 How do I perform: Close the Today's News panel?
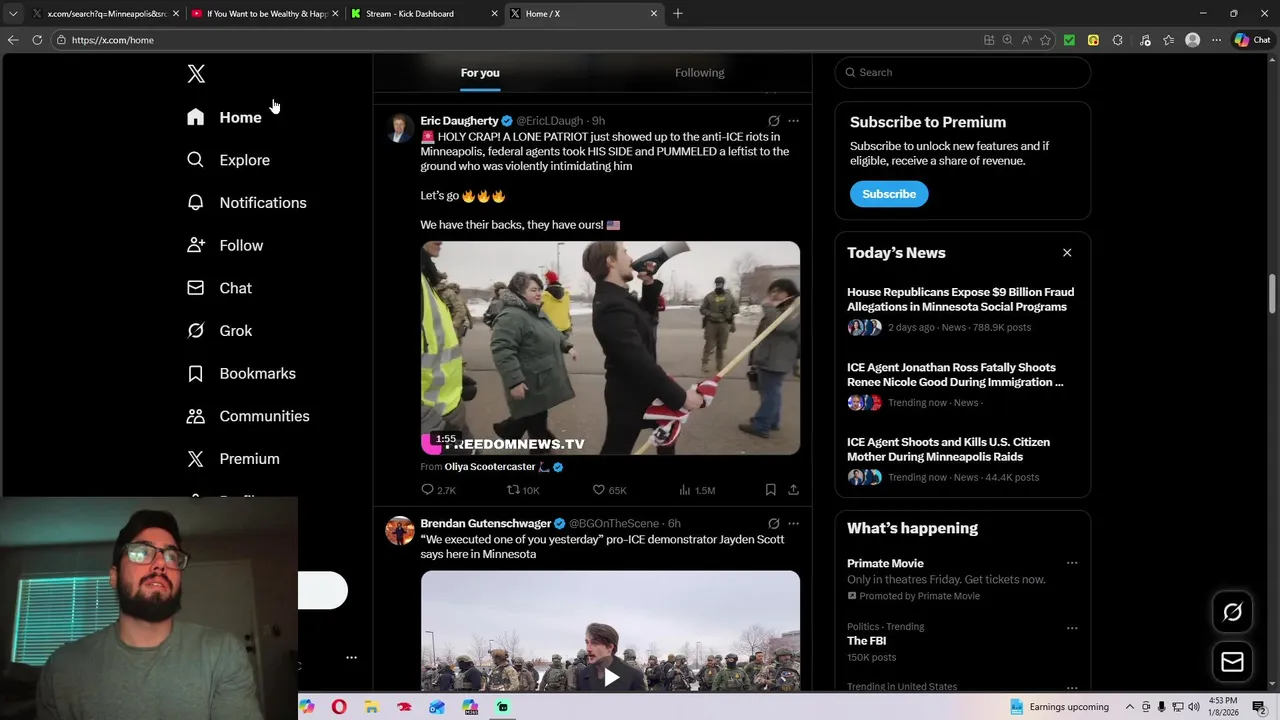[x=1067, y=253]
